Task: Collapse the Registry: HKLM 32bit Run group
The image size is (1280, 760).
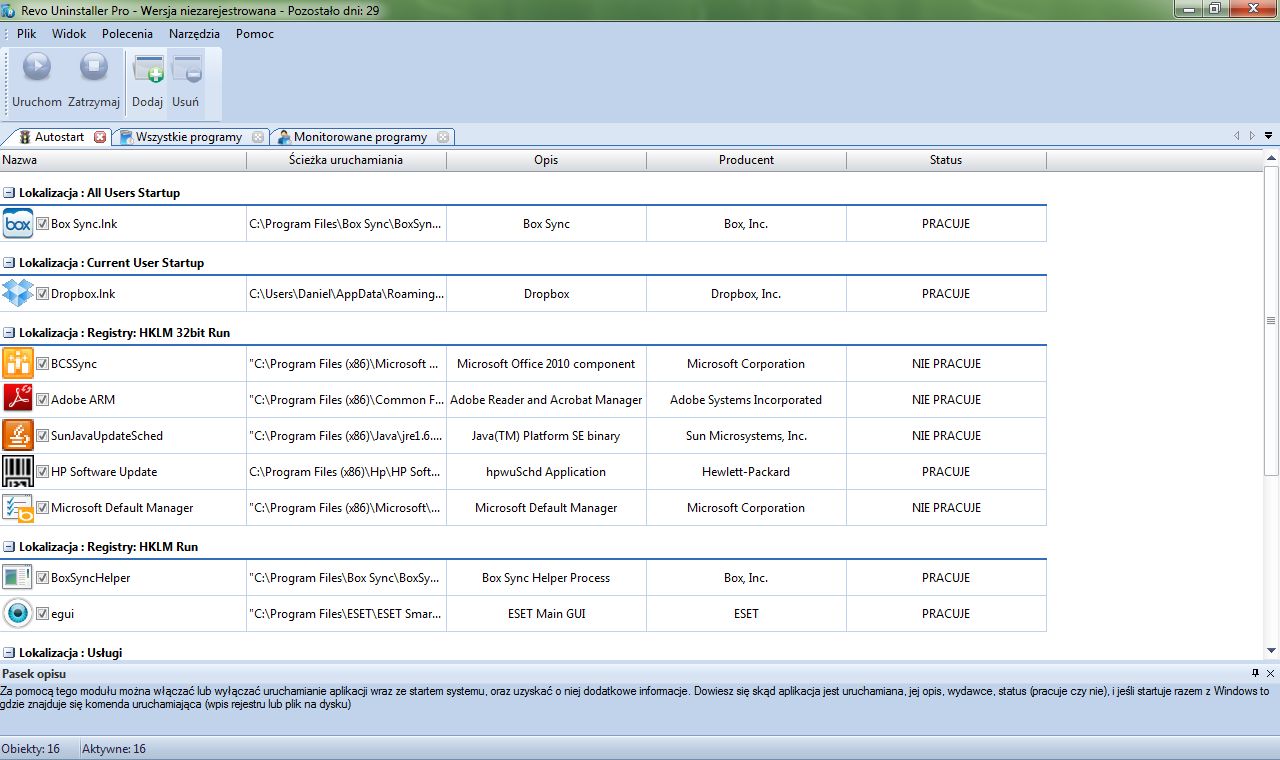Action: pos(9,333)
